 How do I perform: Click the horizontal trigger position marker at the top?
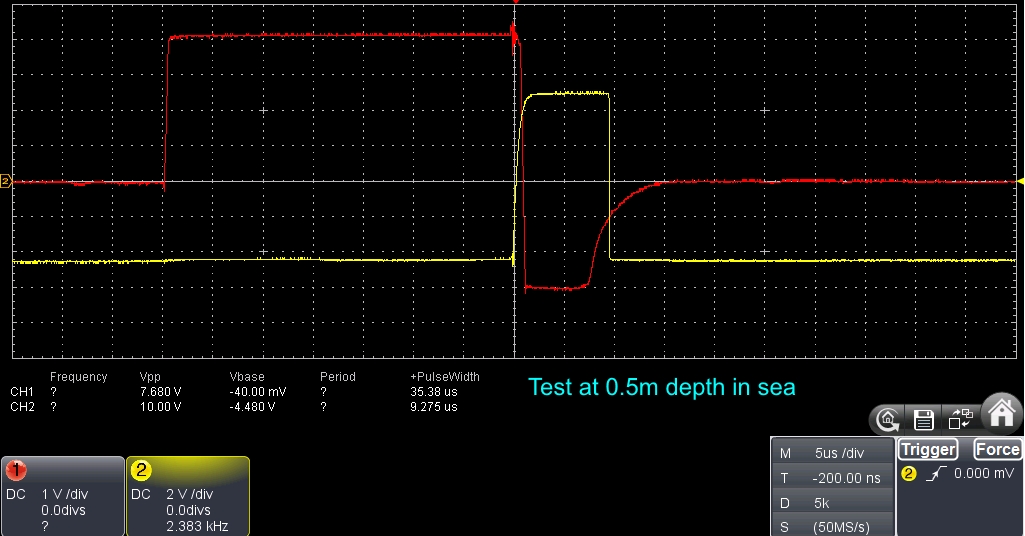pyautogui.click(x=515, y=2)
